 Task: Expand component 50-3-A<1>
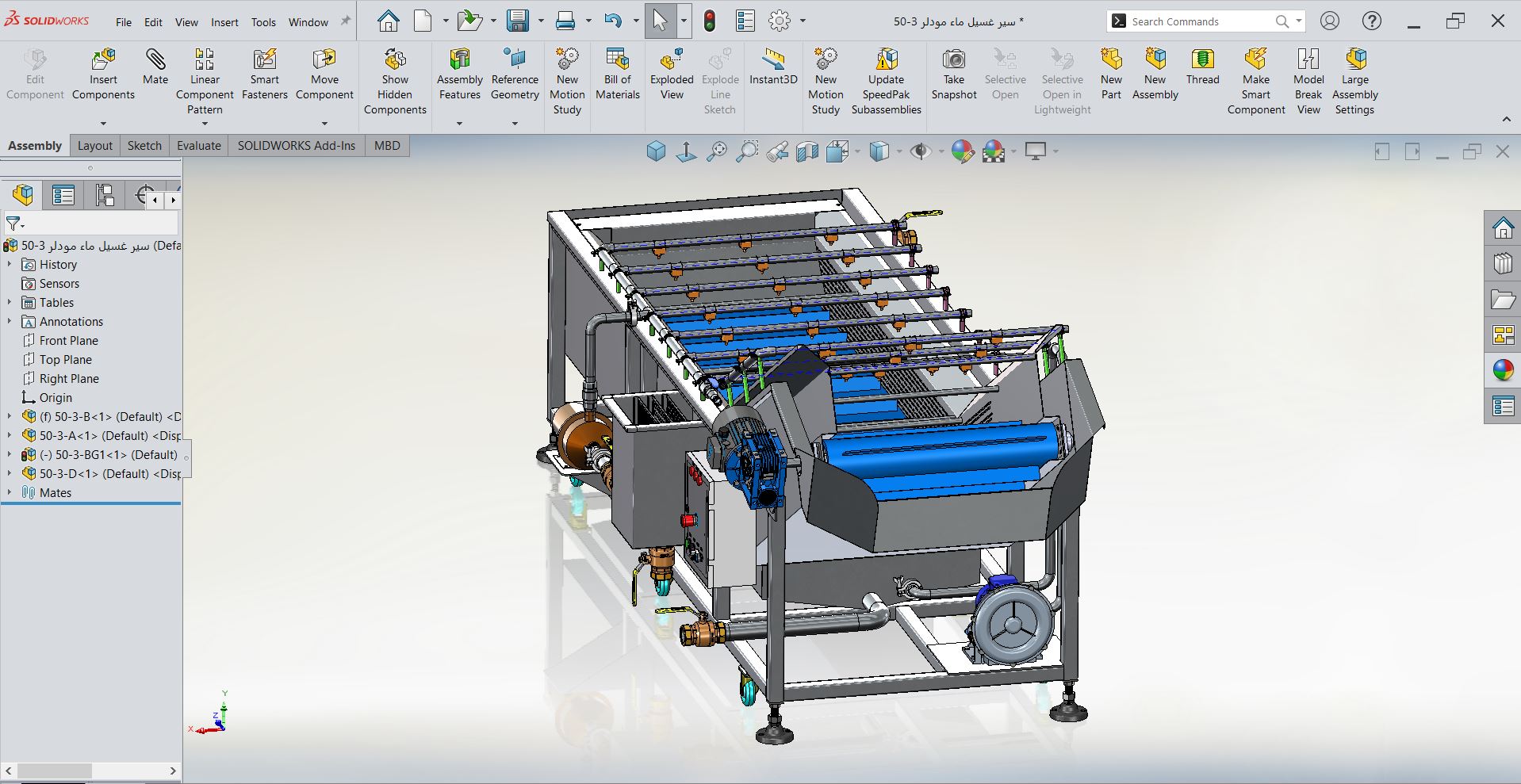10,436
